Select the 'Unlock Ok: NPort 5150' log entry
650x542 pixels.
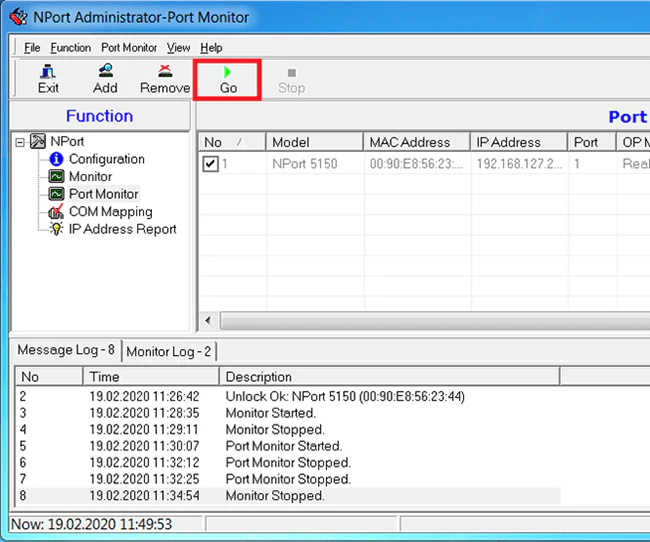click(287, 396)
